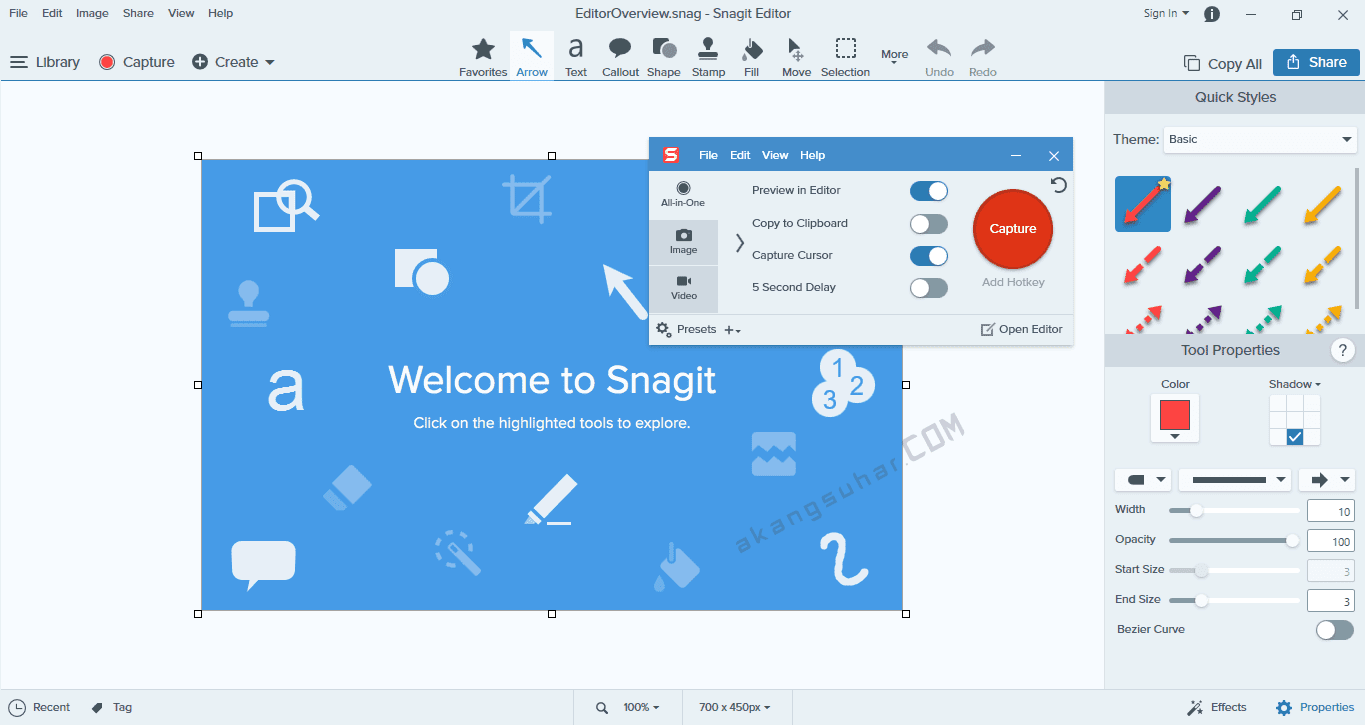1365x725 pixels.
Task: Click the red Capture record icon
Action: (107, 62)
